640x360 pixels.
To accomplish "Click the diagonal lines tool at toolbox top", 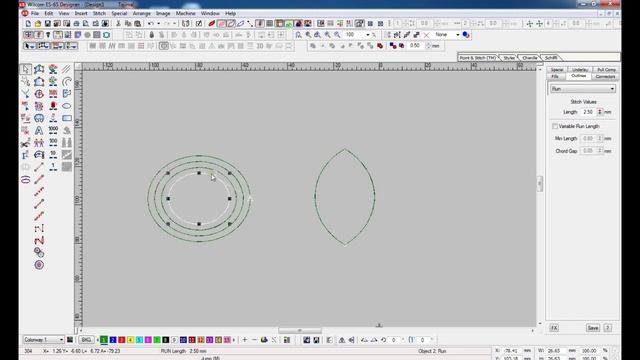I will tap(67, 69).
